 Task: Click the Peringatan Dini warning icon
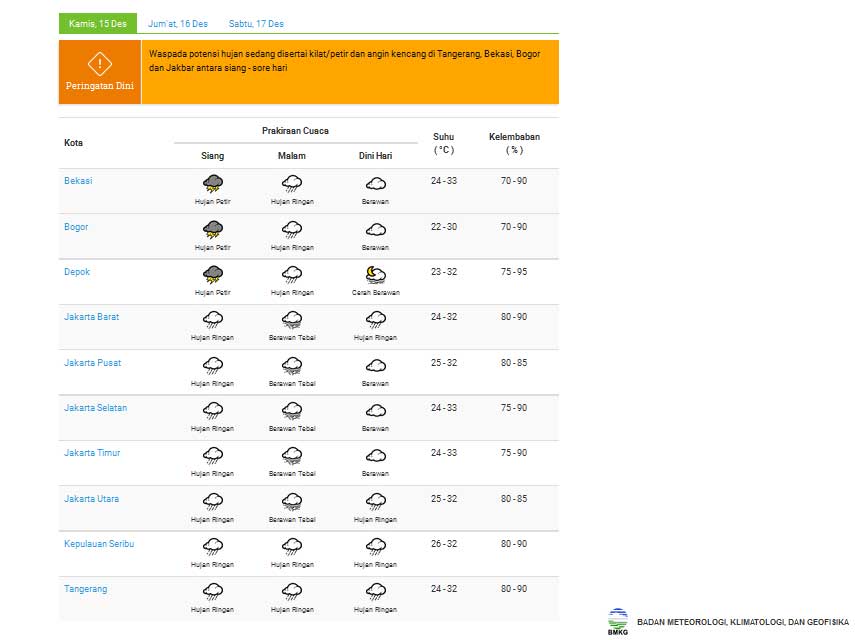click(x=99, y=64)
